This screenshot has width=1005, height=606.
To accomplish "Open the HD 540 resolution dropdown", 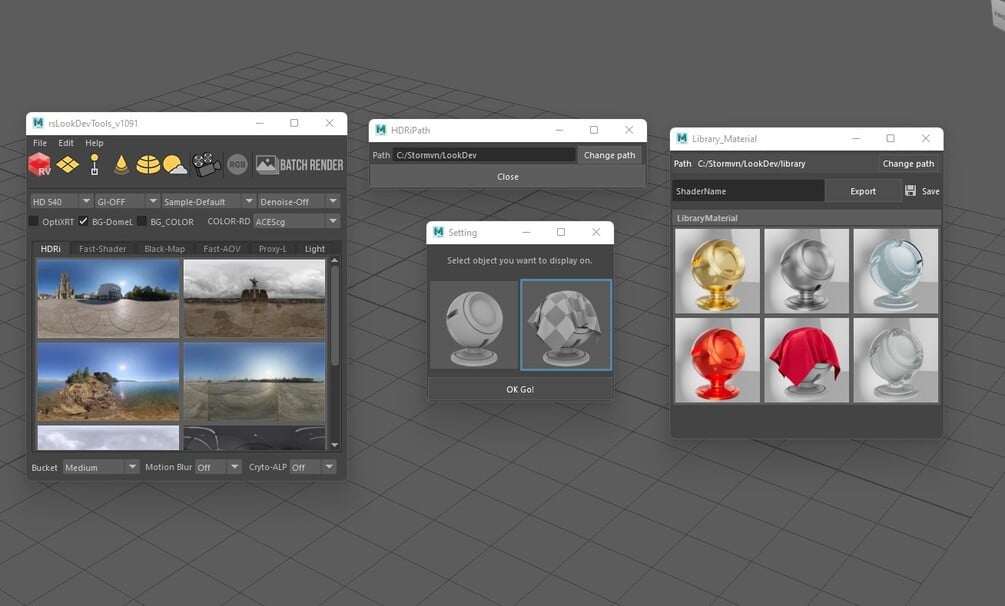I will click(x=62, y=201).
